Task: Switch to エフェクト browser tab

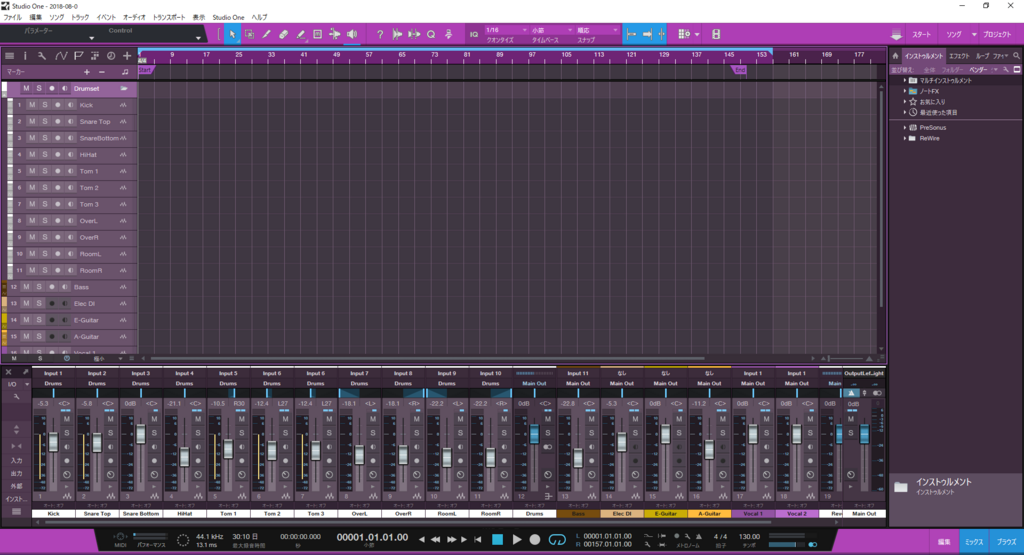Action: (959, 56)
